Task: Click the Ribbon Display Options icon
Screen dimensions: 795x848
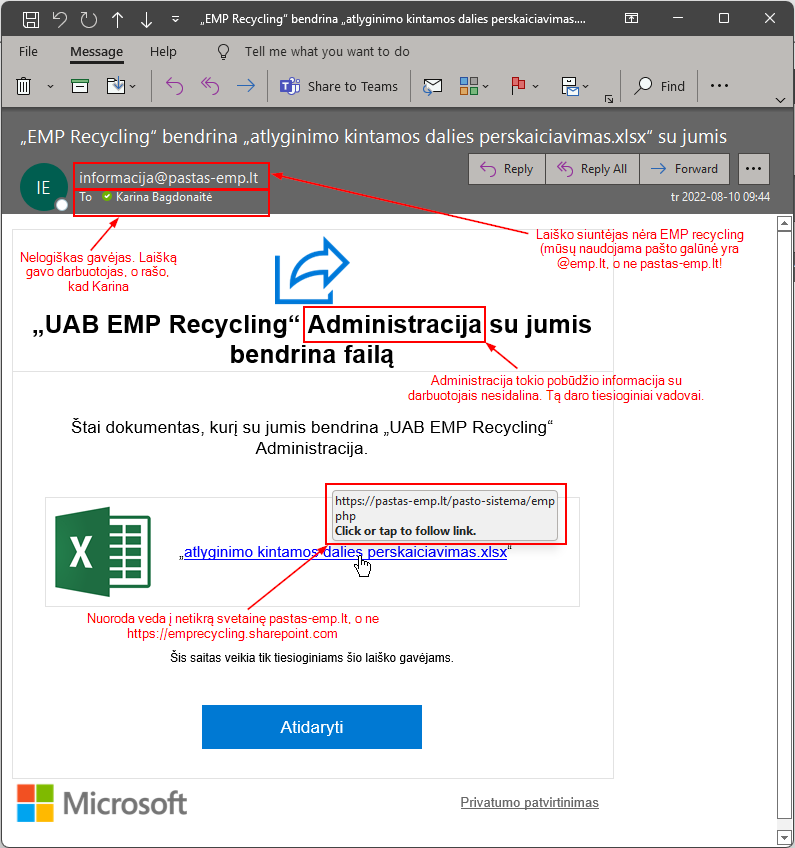Action: pyautogui.click(x=631, y=18)
